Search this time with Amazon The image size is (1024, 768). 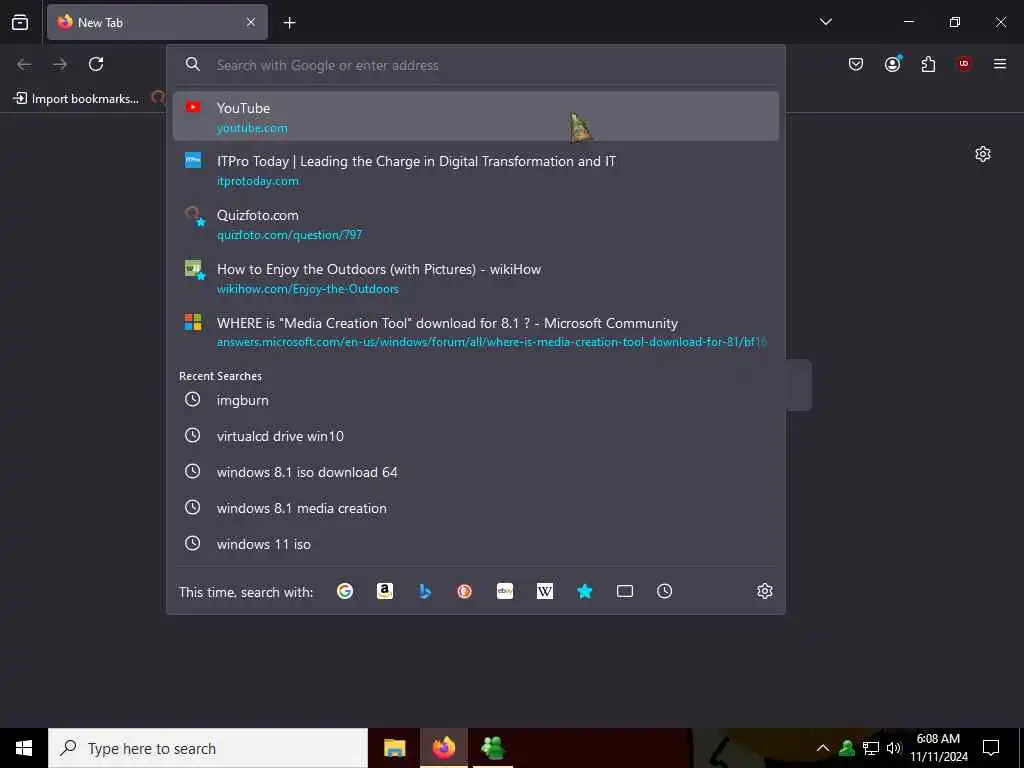point(385,591)
